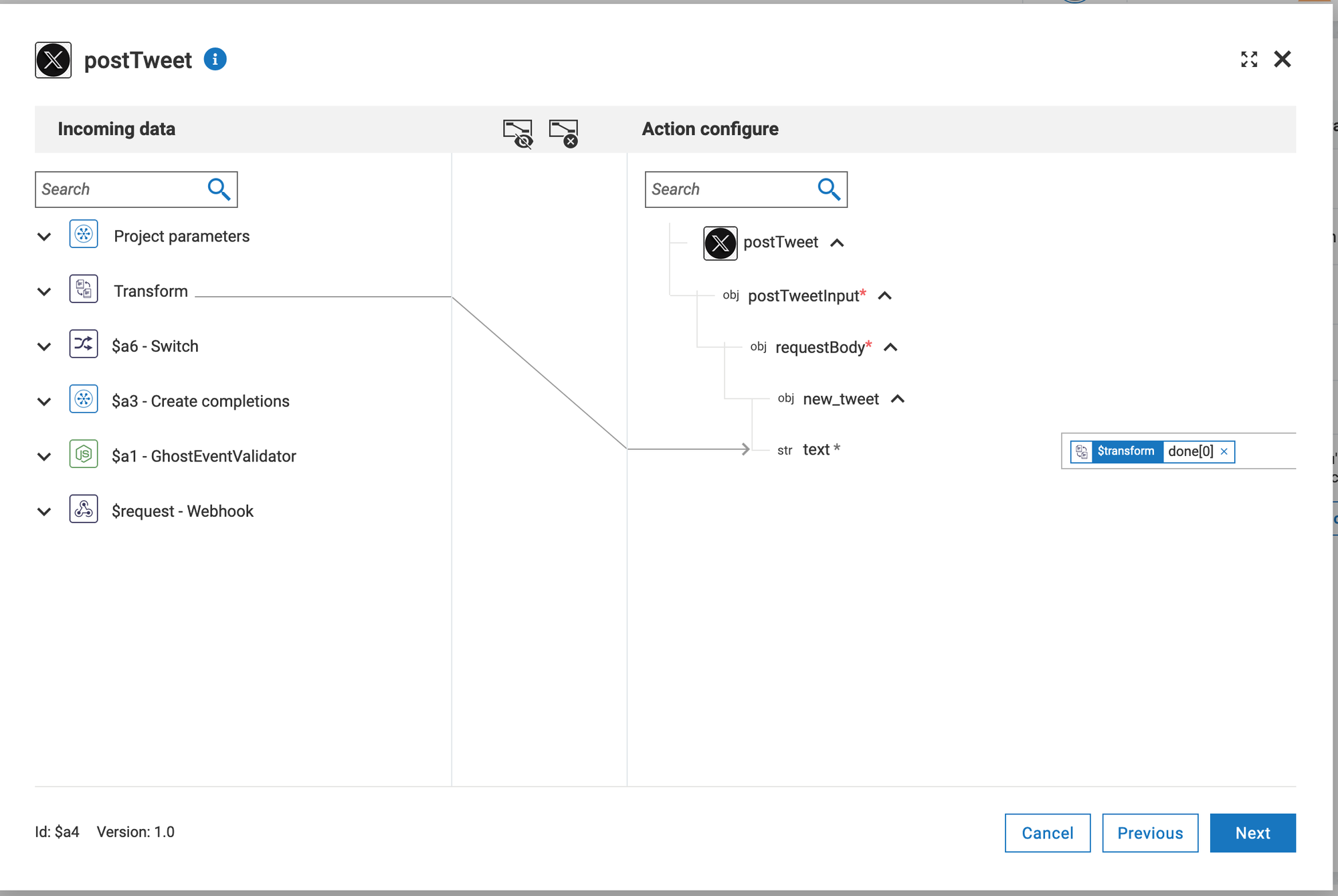Screen dimensions: 1338x896
Task: Focus the Incoming data search field
Action: tap(120, 189)
